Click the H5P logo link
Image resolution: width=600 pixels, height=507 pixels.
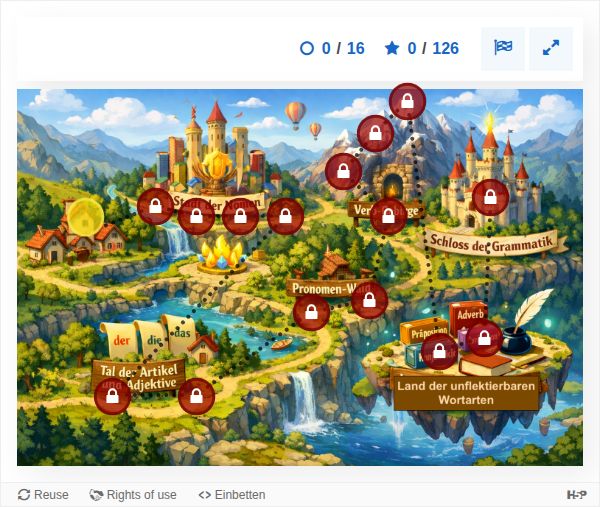coord(577,494)
